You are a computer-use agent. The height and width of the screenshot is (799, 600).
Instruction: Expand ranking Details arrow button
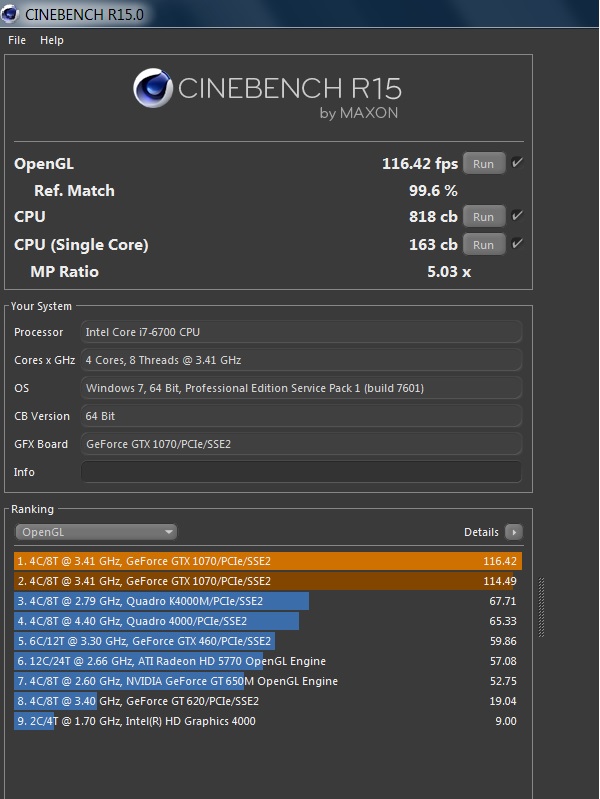(514, 532)
